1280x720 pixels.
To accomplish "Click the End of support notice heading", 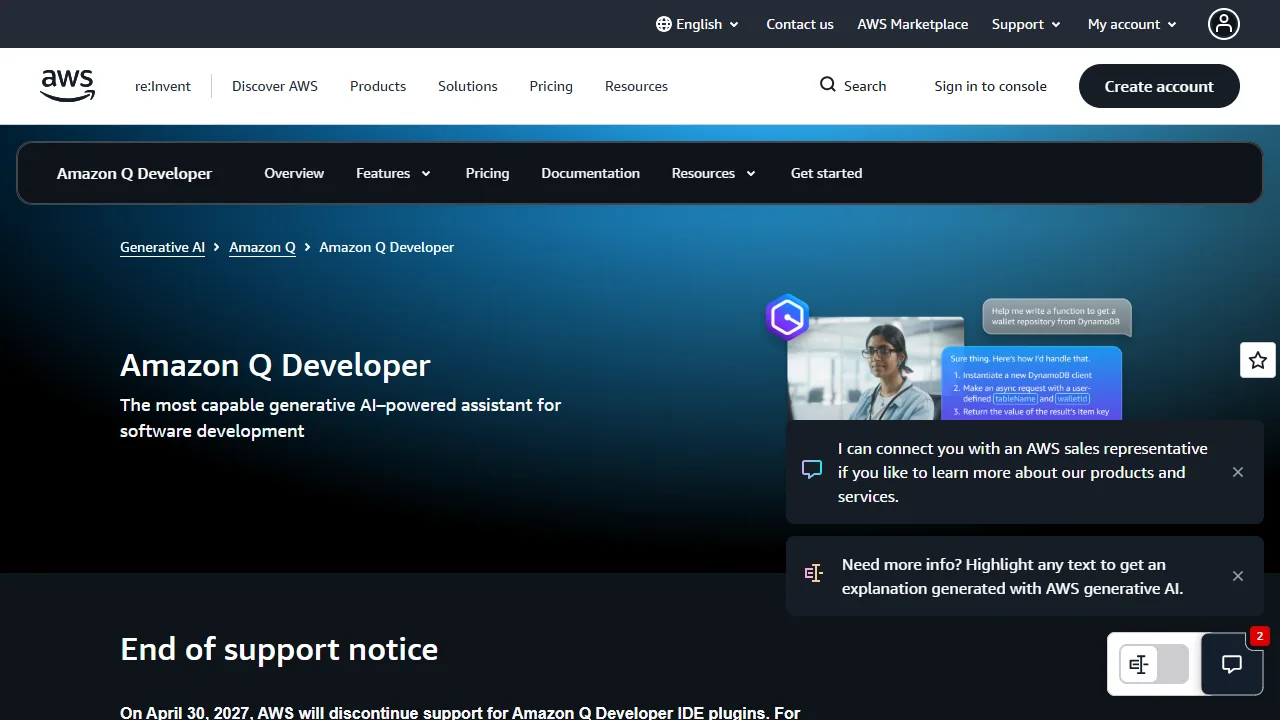I will 279,649.
